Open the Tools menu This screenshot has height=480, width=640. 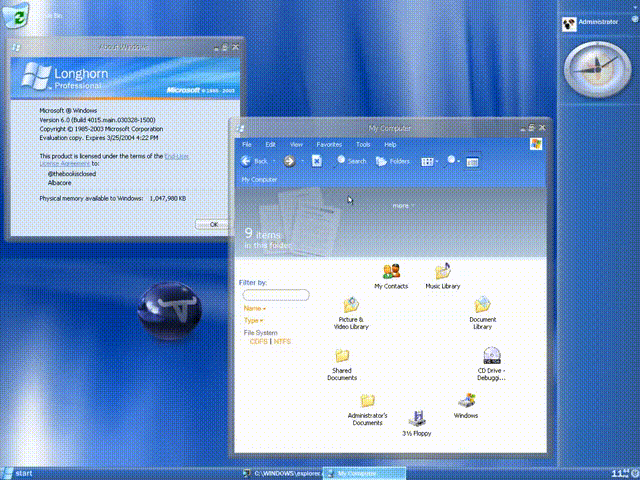point(362,144)
